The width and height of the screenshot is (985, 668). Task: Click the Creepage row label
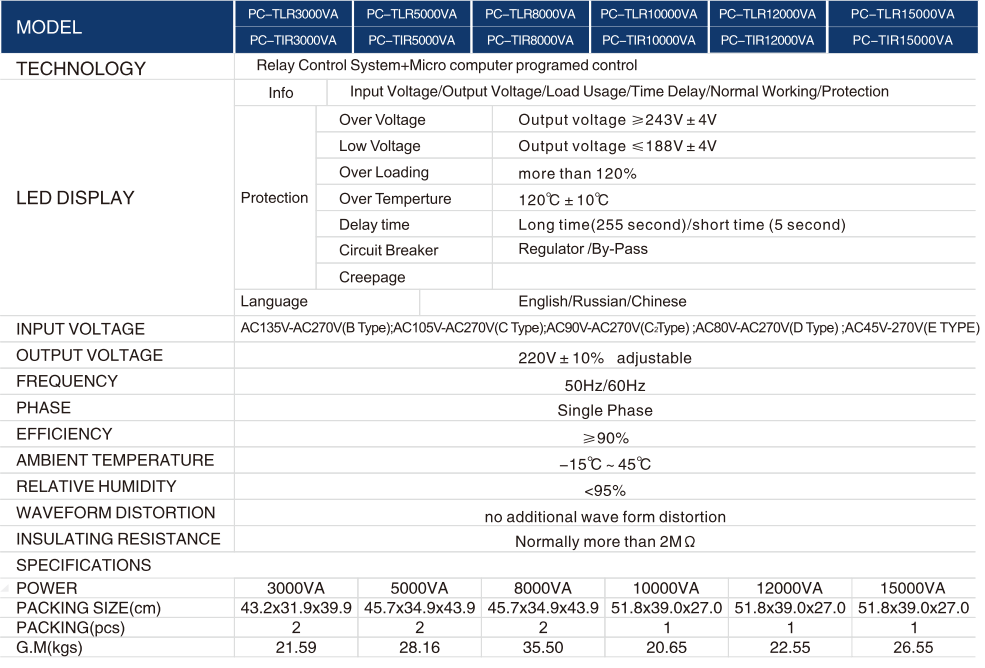click(372, 278)
